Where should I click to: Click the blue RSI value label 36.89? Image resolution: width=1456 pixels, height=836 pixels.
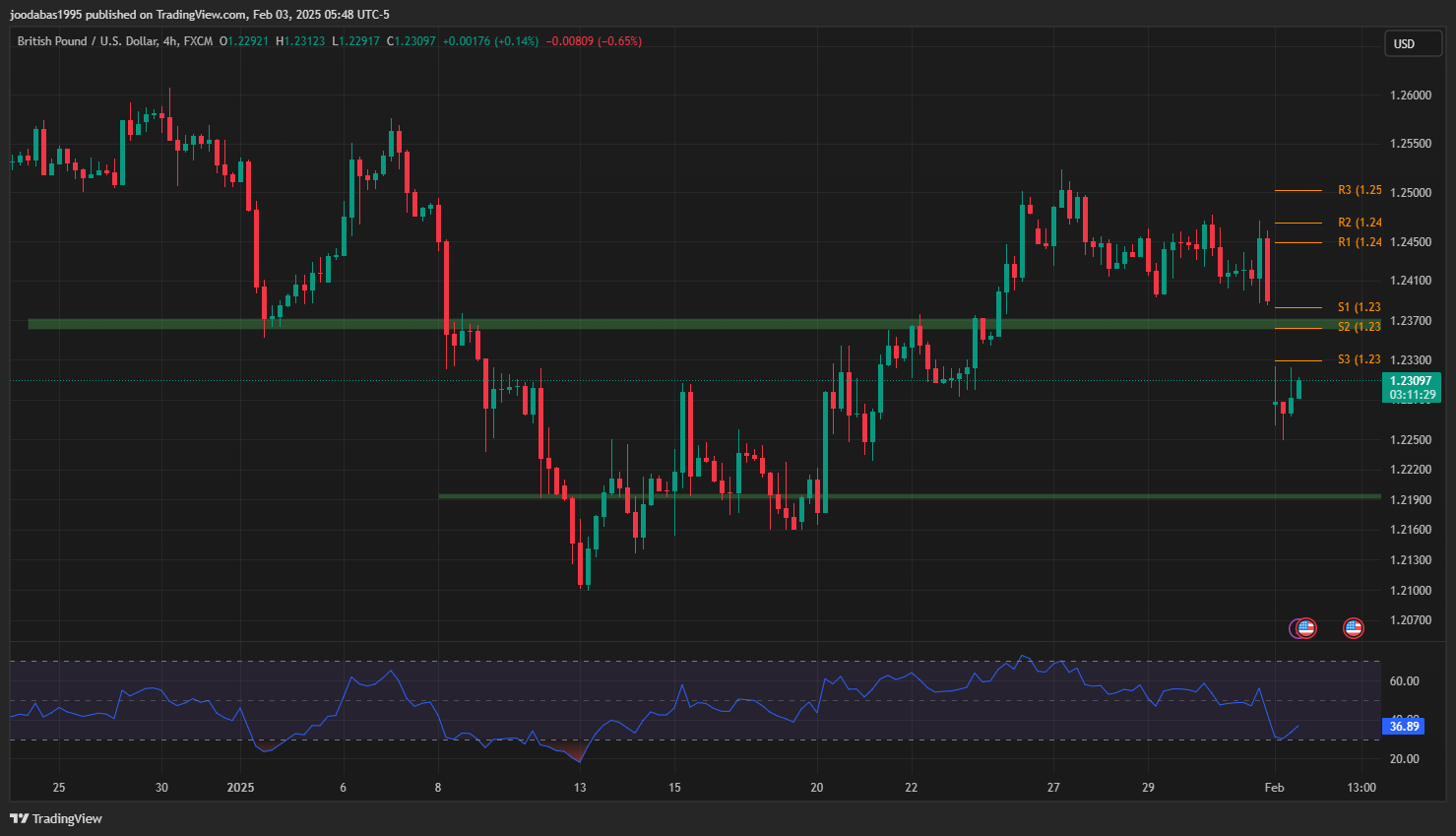(x=1404, y=727)
